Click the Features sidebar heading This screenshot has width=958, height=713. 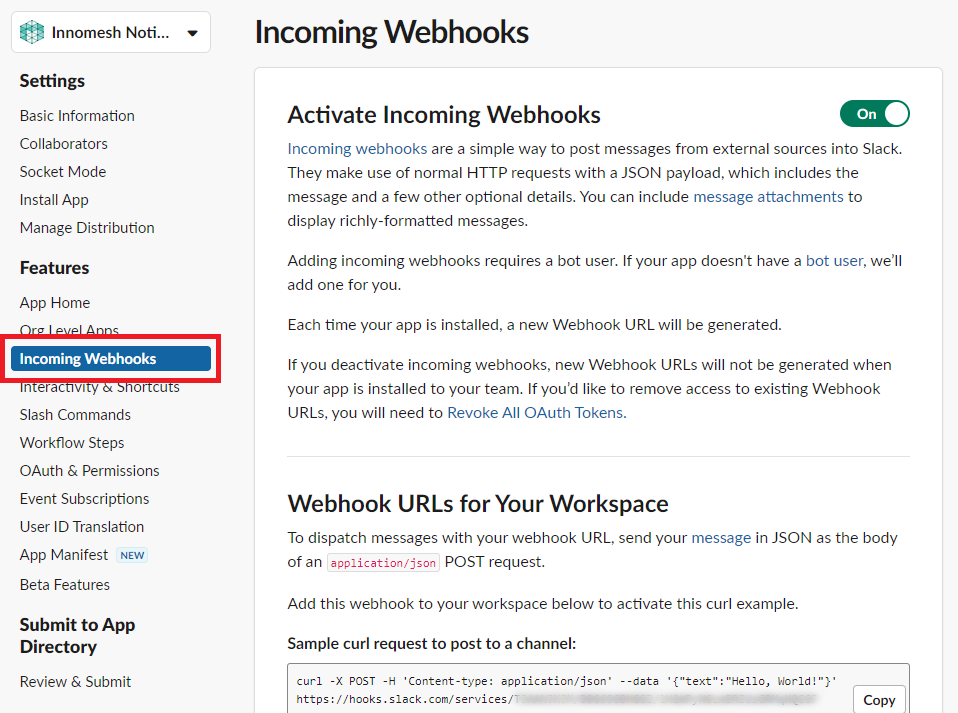54,268
